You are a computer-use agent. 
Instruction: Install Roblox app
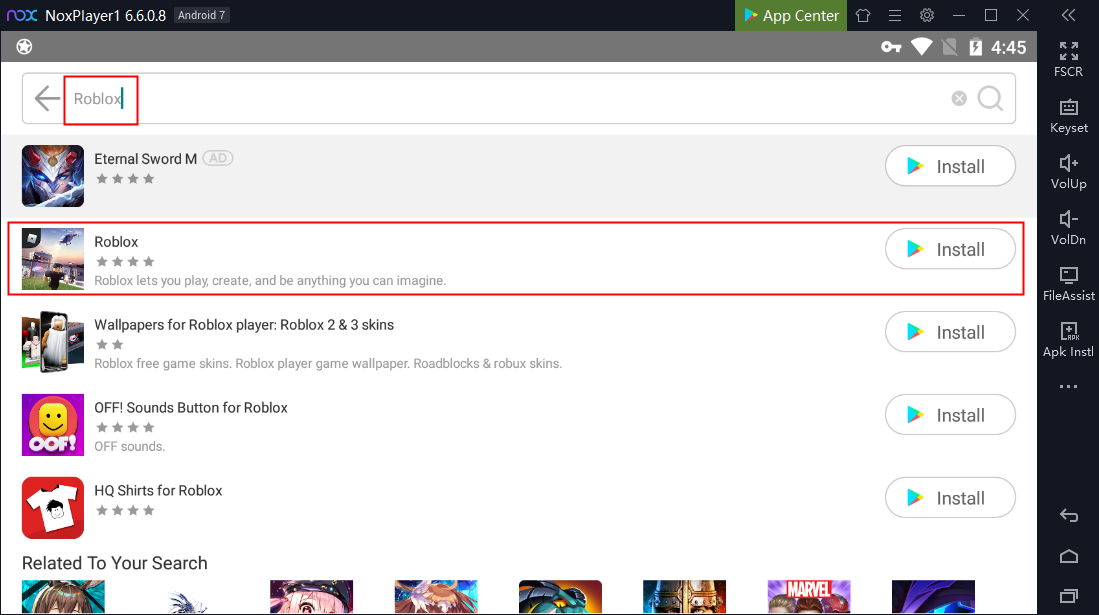[950, 249]
